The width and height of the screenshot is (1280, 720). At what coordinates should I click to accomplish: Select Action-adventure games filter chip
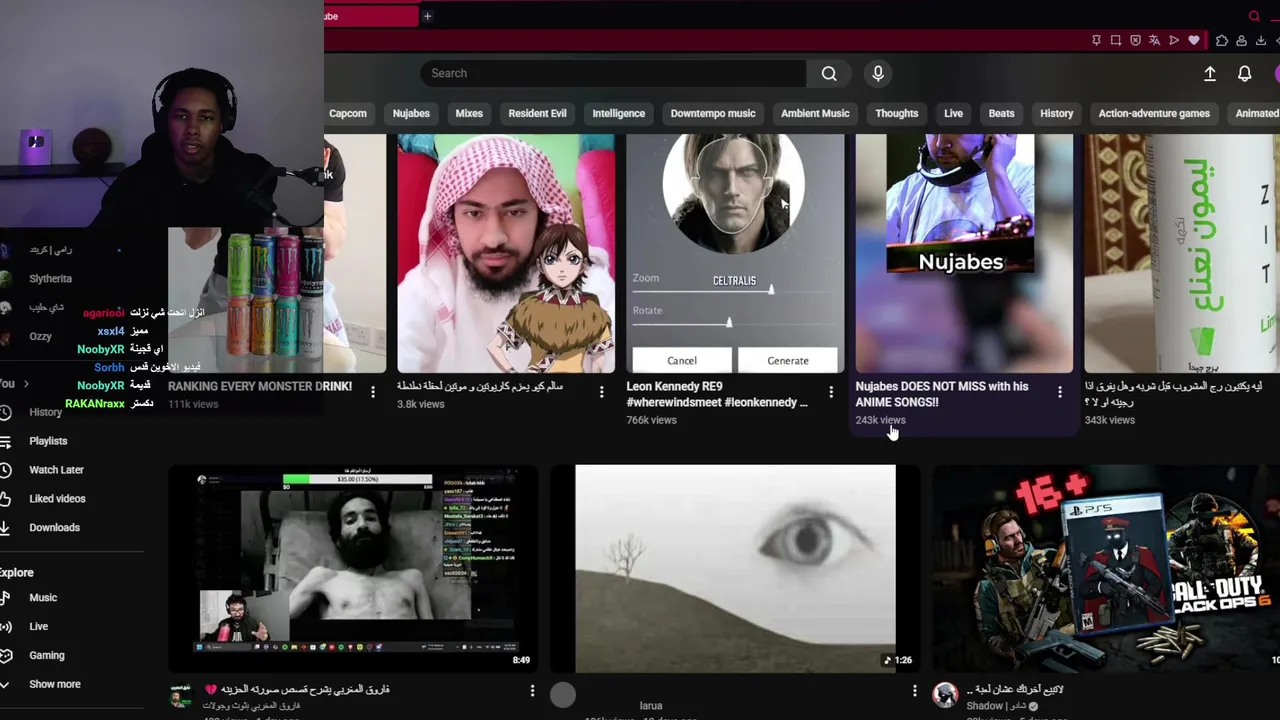click(1154, 113)
